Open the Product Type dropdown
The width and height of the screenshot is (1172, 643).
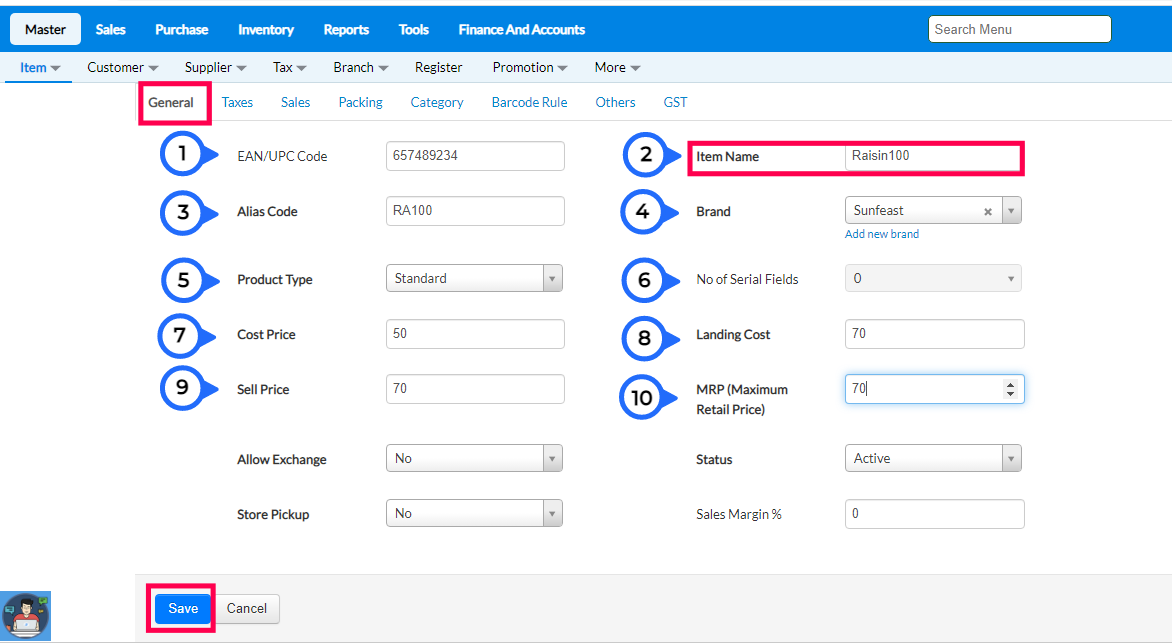click(x=474, y=279)
